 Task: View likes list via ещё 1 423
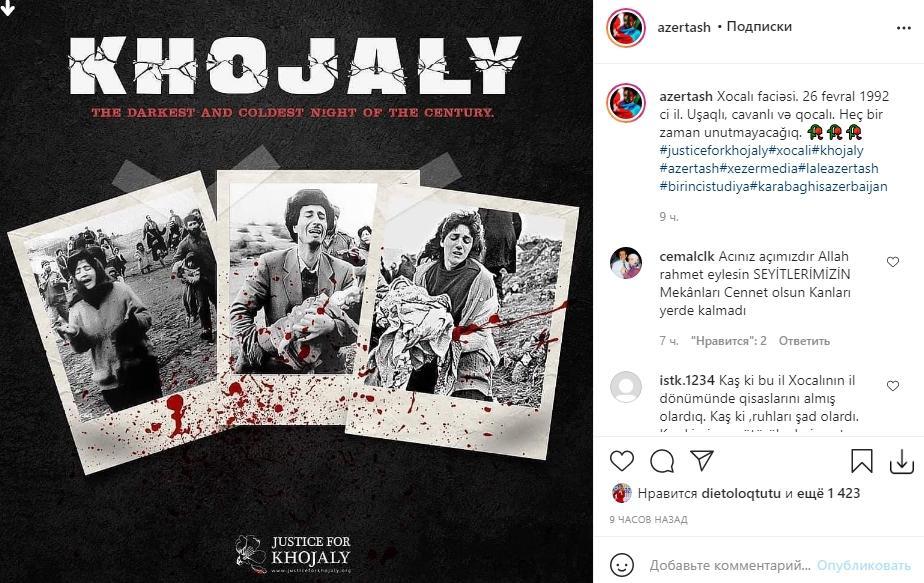click(829, 493)
